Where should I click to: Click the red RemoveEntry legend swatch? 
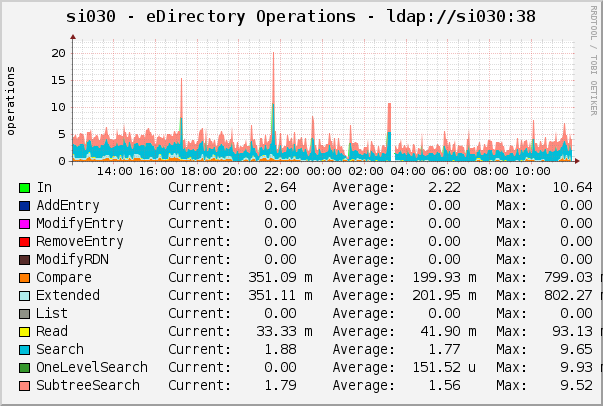tap(24, 242)
